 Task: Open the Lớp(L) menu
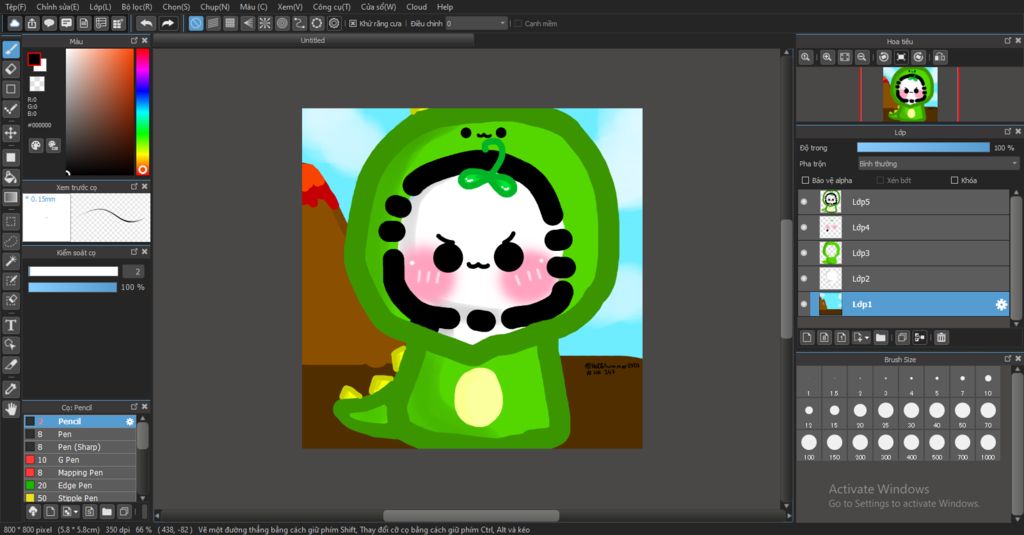tap(100, 7)
